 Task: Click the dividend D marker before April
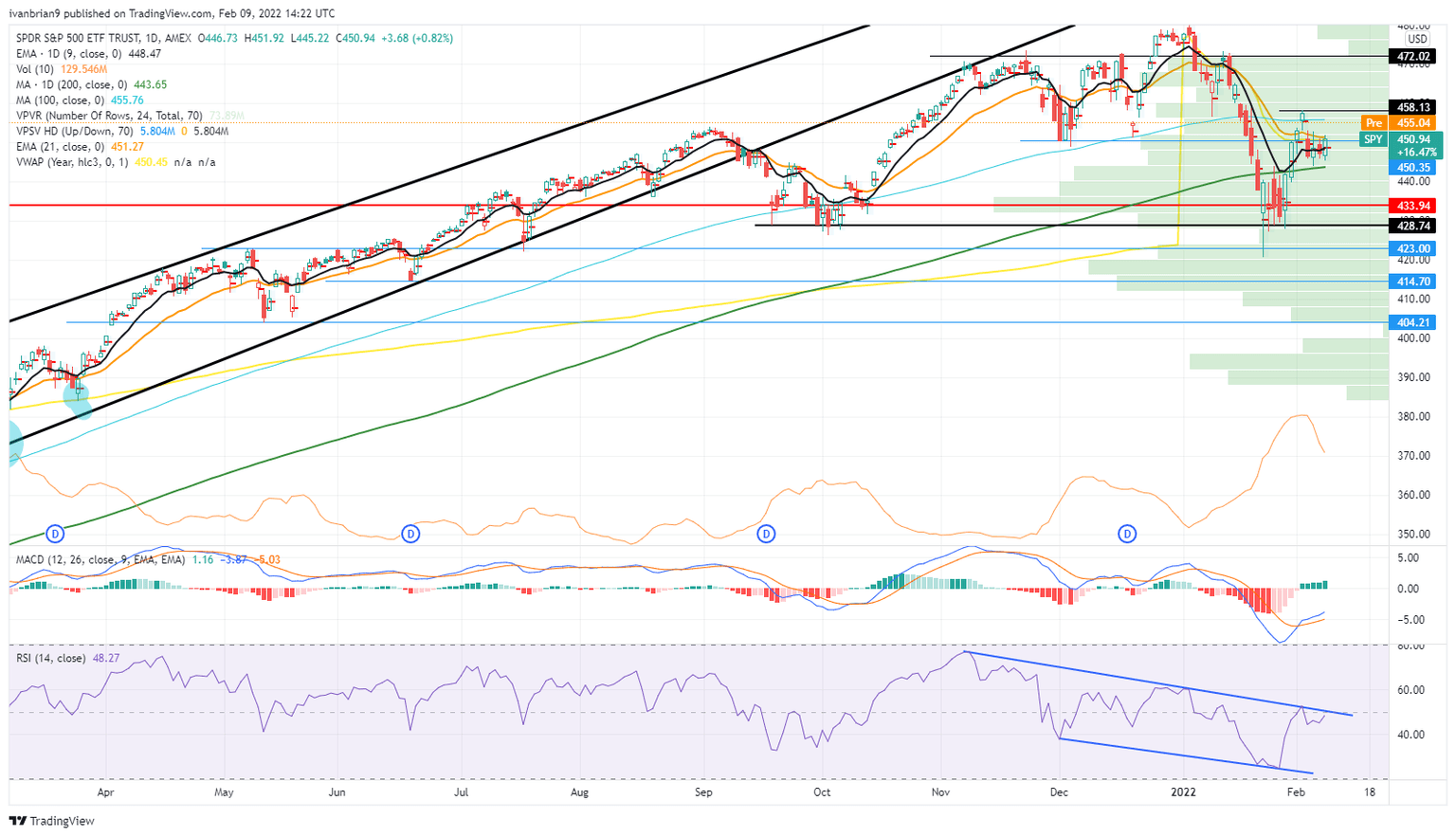[x=55, y=535]
